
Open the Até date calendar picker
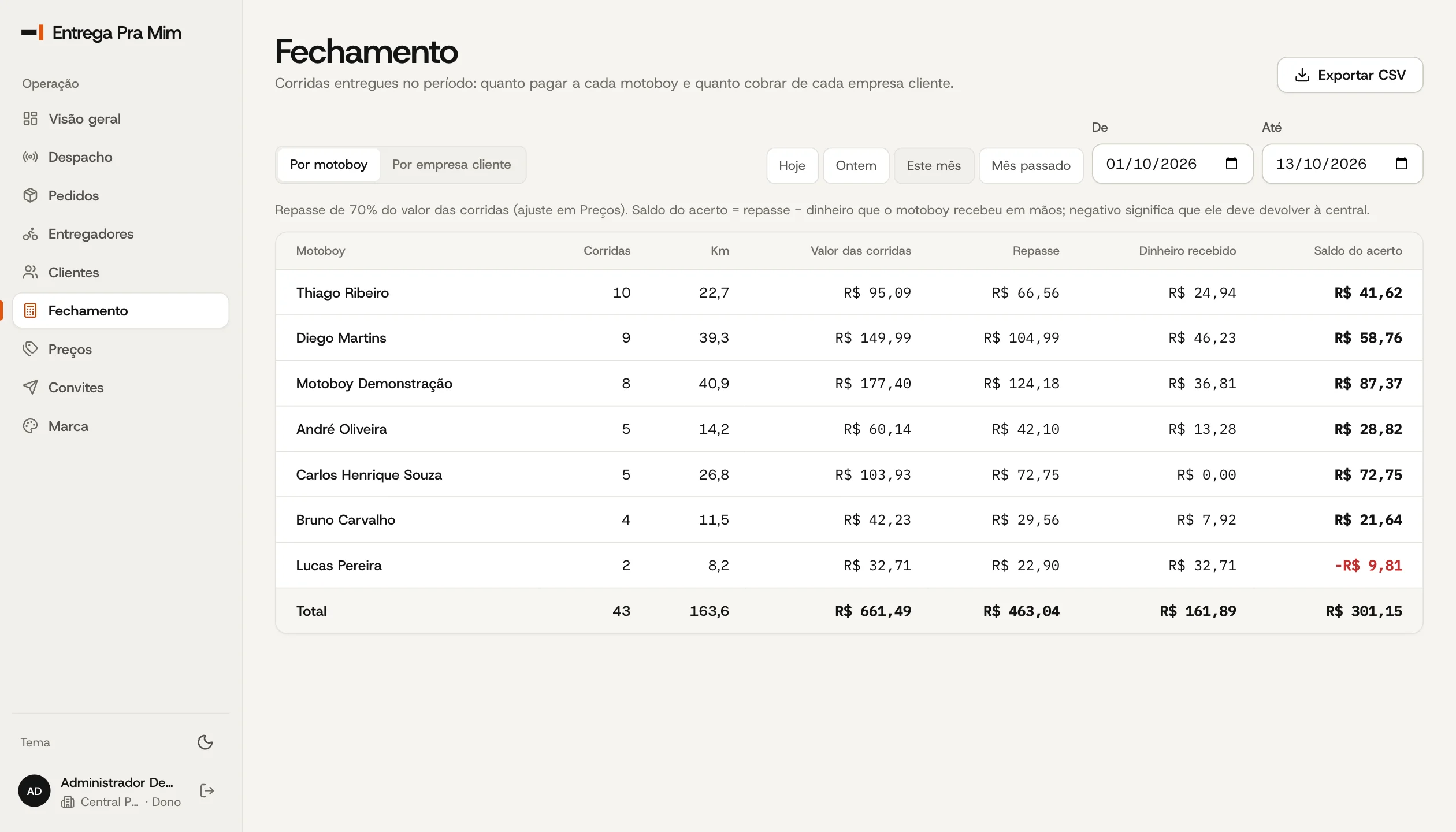click(x=1401, y=164)
